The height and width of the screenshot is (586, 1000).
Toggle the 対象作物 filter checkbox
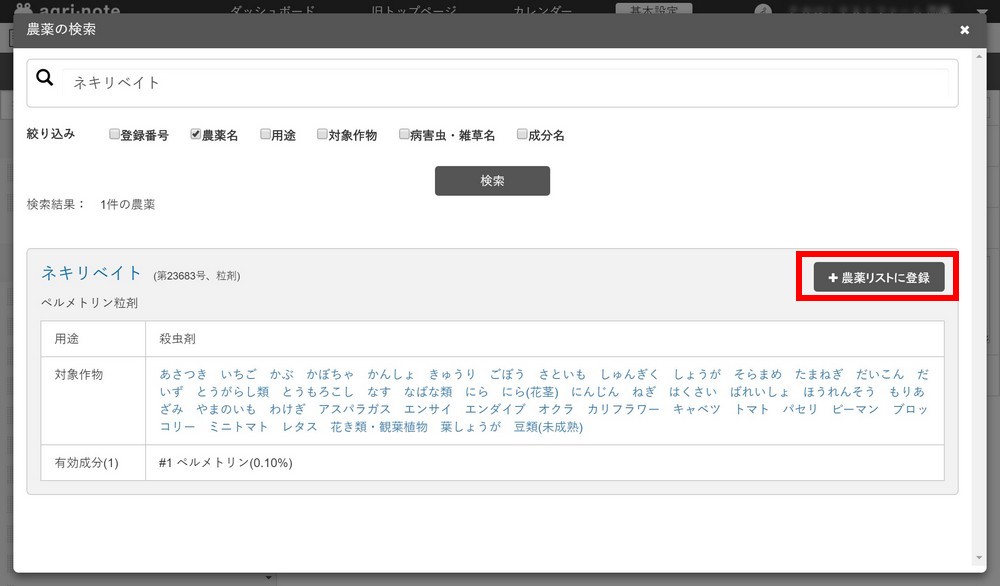coord(322,134)
